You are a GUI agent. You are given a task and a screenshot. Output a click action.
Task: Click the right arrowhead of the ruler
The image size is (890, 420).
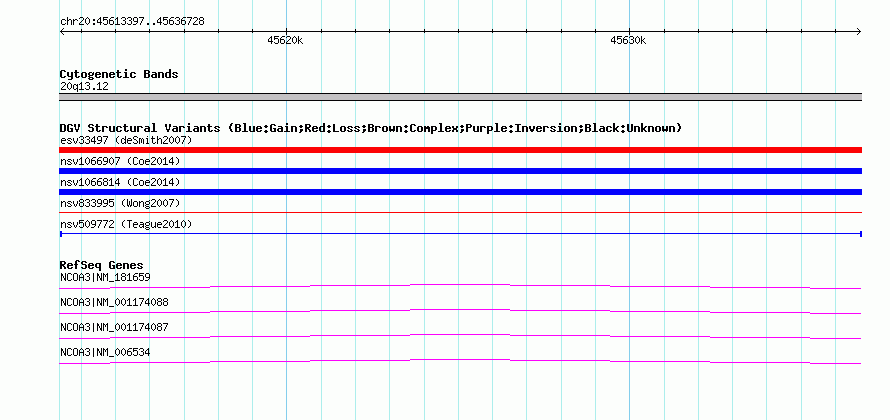point(859,32)
